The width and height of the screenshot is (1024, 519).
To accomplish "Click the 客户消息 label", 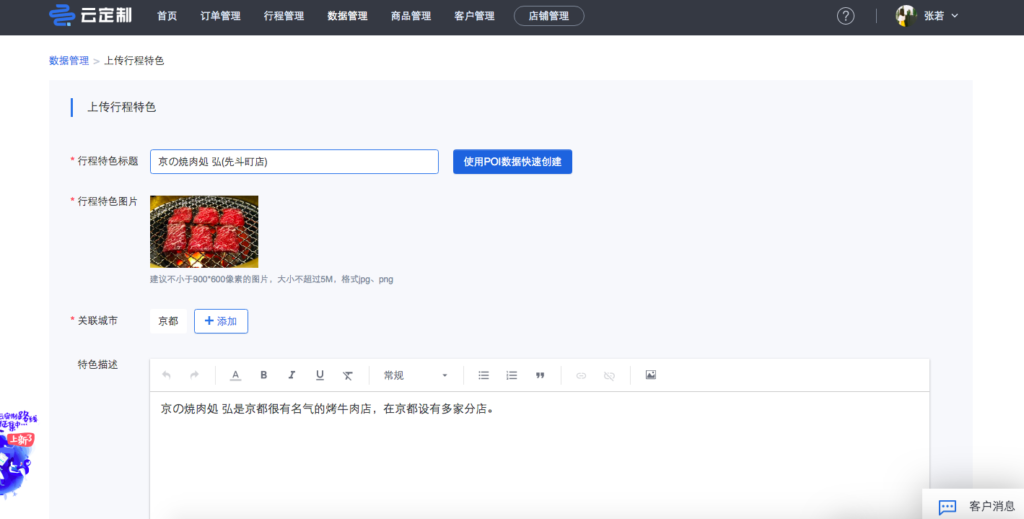I will click(992, 507).
